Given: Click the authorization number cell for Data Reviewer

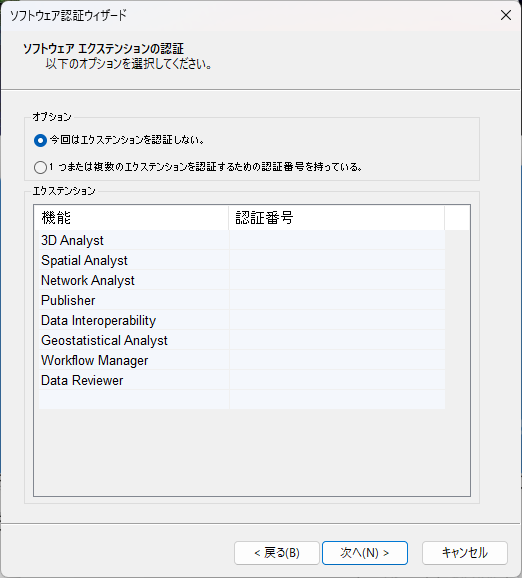Looking at the screenshot, I should coord(337,380).
